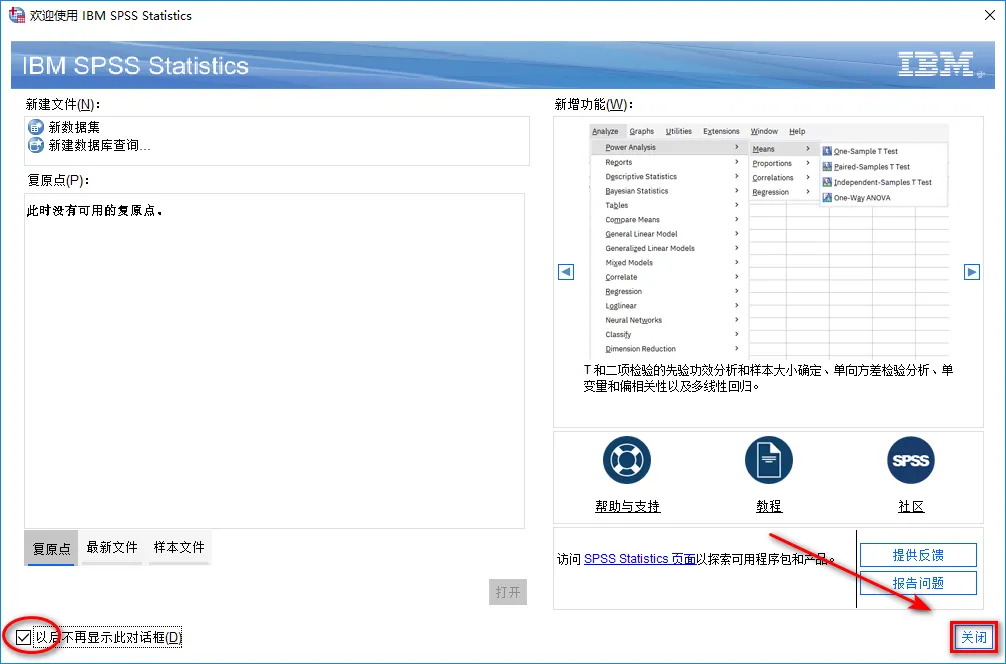This screenshot has height=664, width=1006.
Task: Close the welcome dialog with X
Action: point(990,15)
